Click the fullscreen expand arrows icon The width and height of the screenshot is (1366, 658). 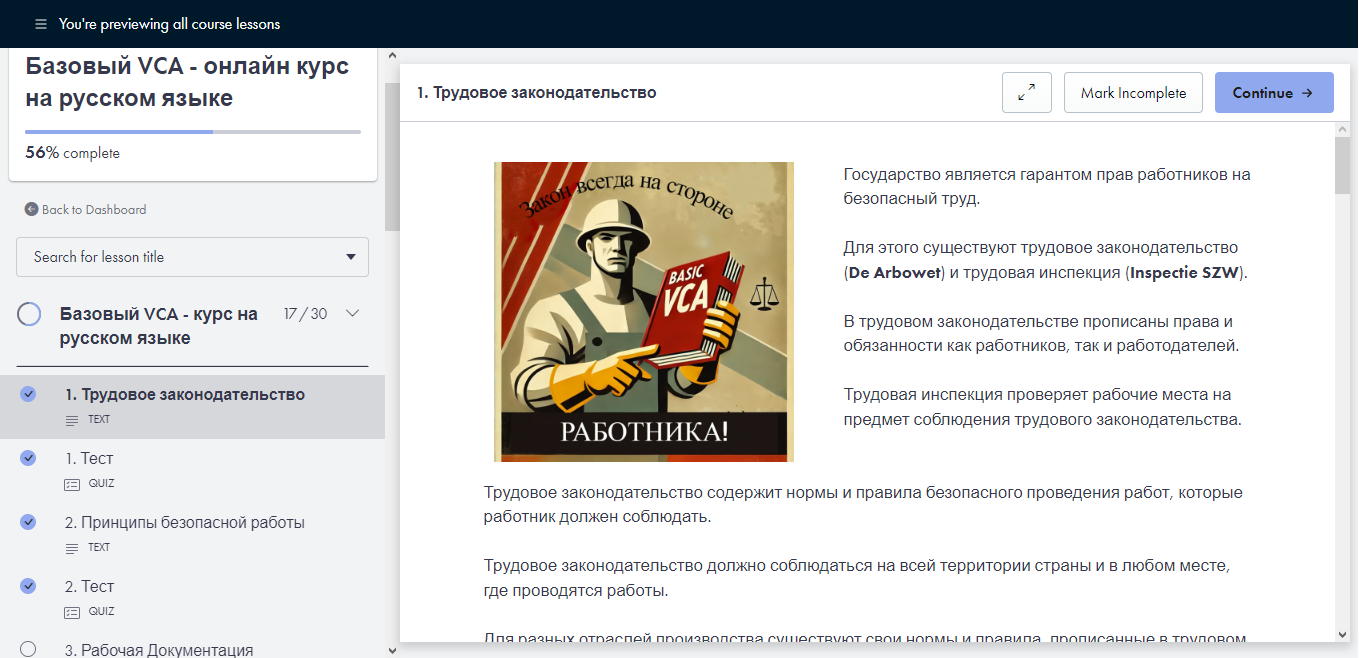pyautogui.click(x=1027, y=93)
